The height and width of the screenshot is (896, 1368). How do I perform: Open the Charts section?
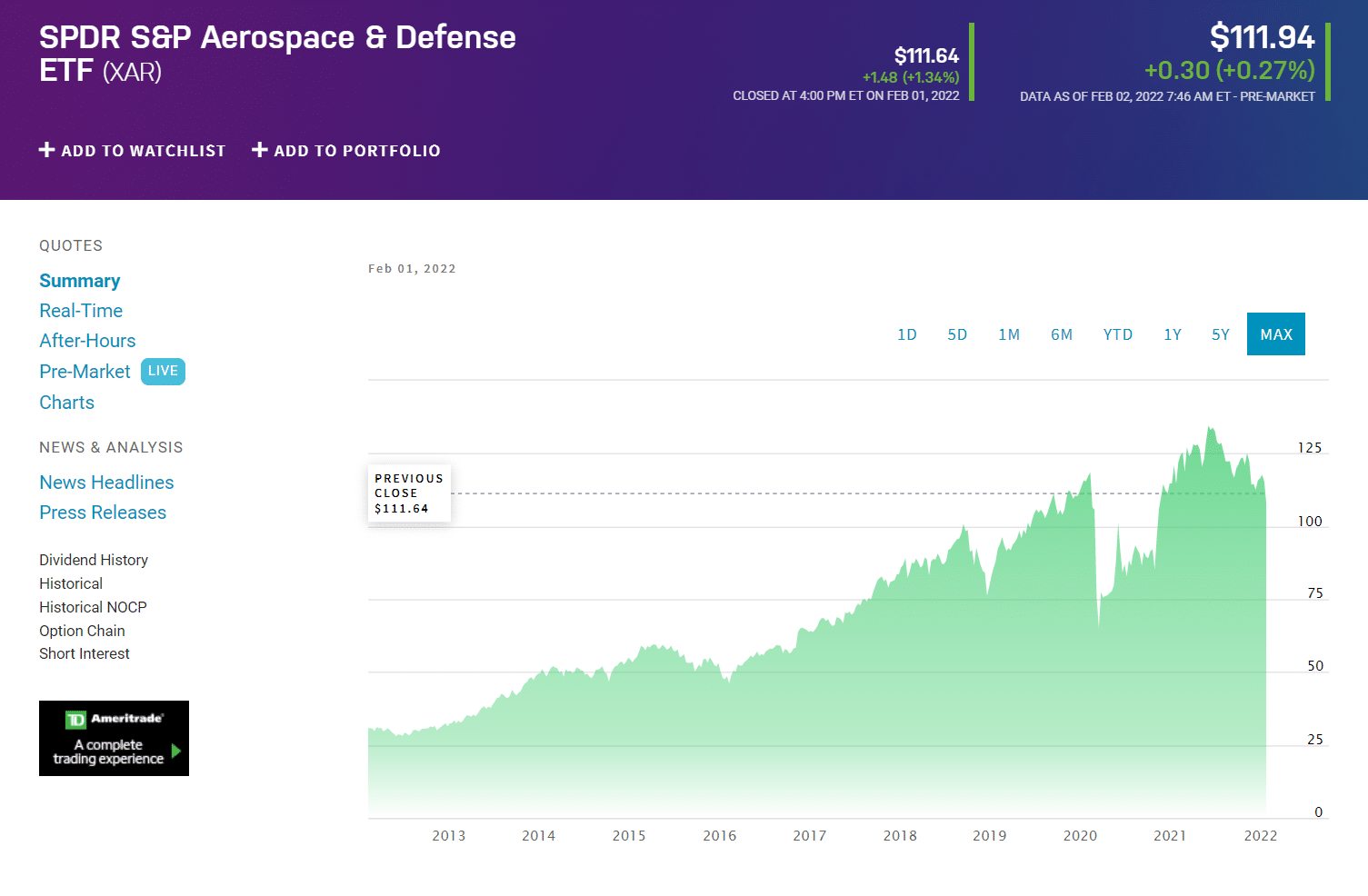[x=66, y=402]
